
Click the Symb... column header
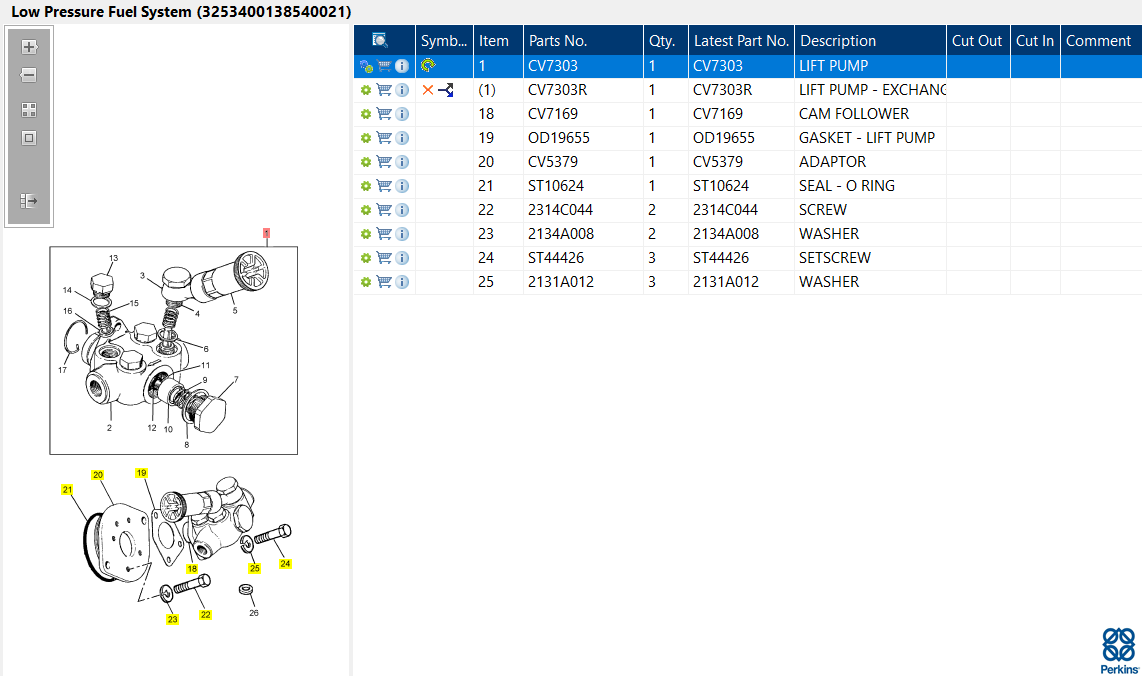pyautogui.click(x=444, y=41)
